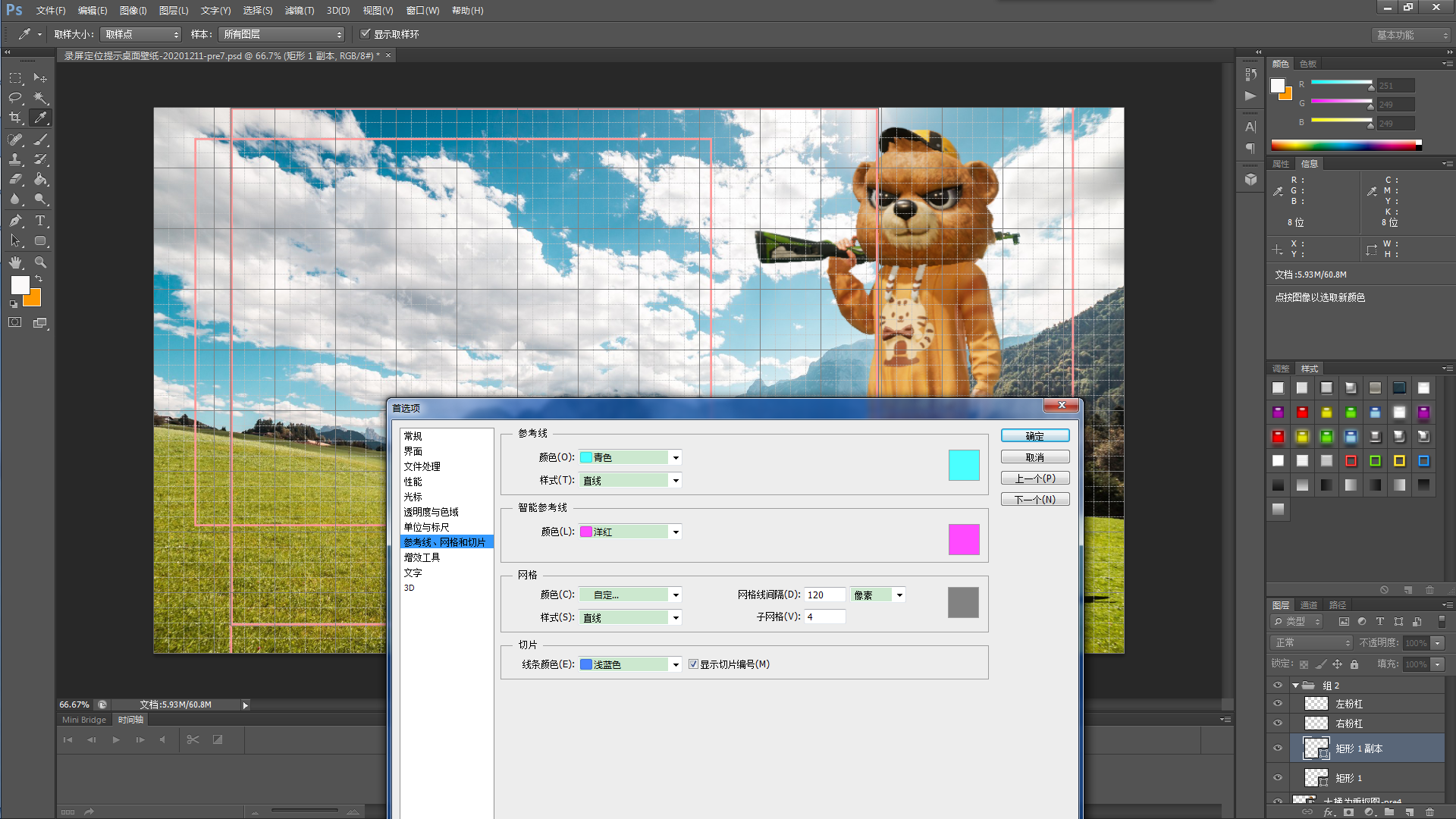Open guides color dropdown showing 青色
Screen dimensions: 1456x819
click(x=630, y=457)
